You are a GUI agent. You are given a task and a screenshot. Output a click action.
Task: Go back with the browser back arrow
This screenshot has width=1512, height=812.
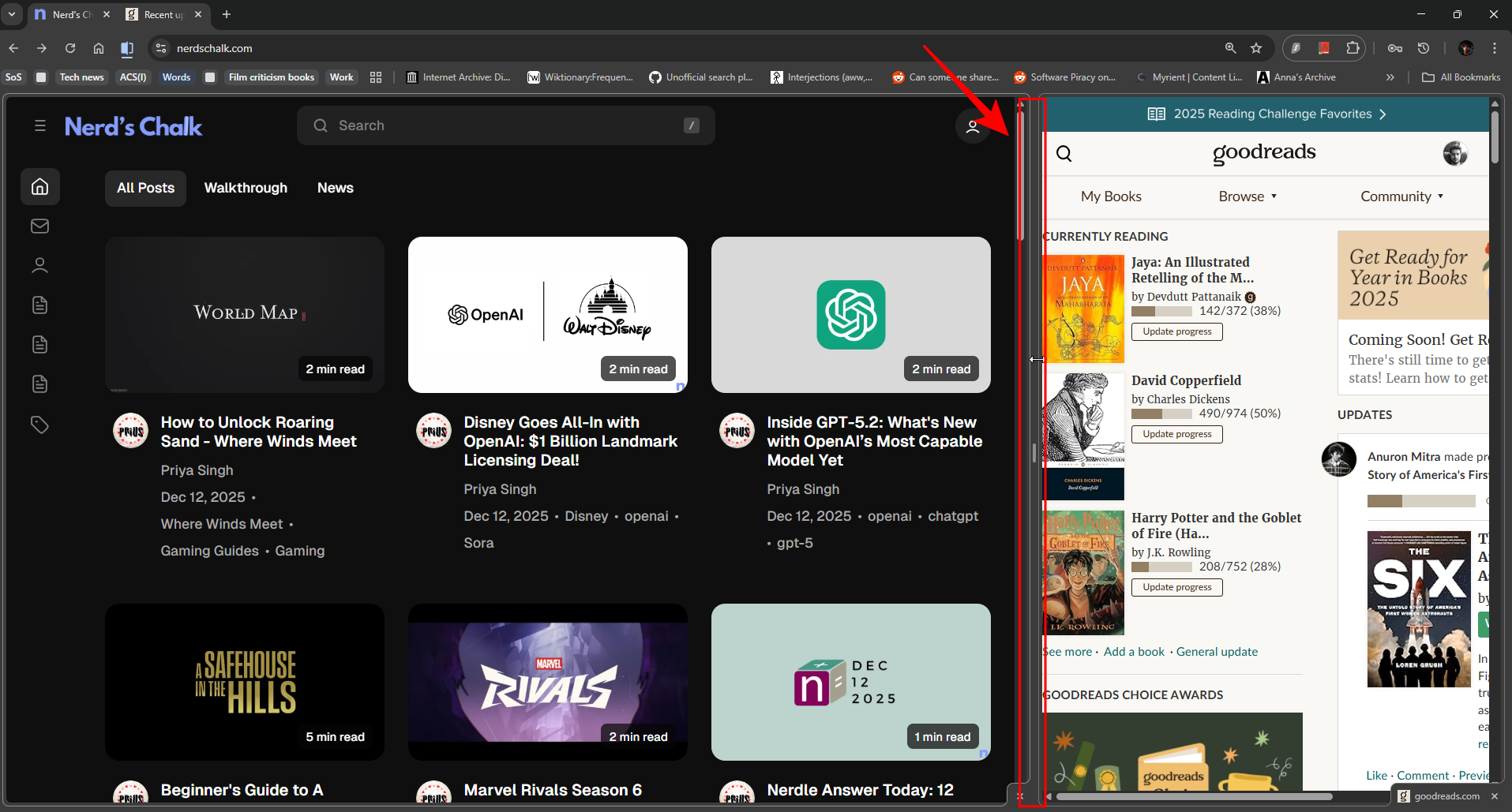tap(13, 48)
